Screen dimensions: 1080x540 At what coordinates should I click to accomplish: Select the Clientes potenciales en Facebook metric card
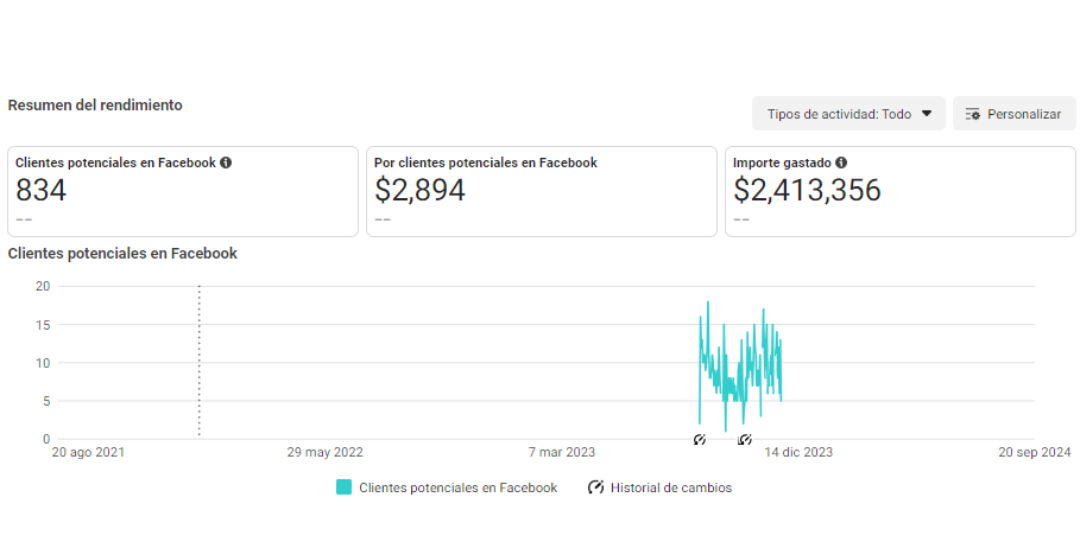point(183,191)
